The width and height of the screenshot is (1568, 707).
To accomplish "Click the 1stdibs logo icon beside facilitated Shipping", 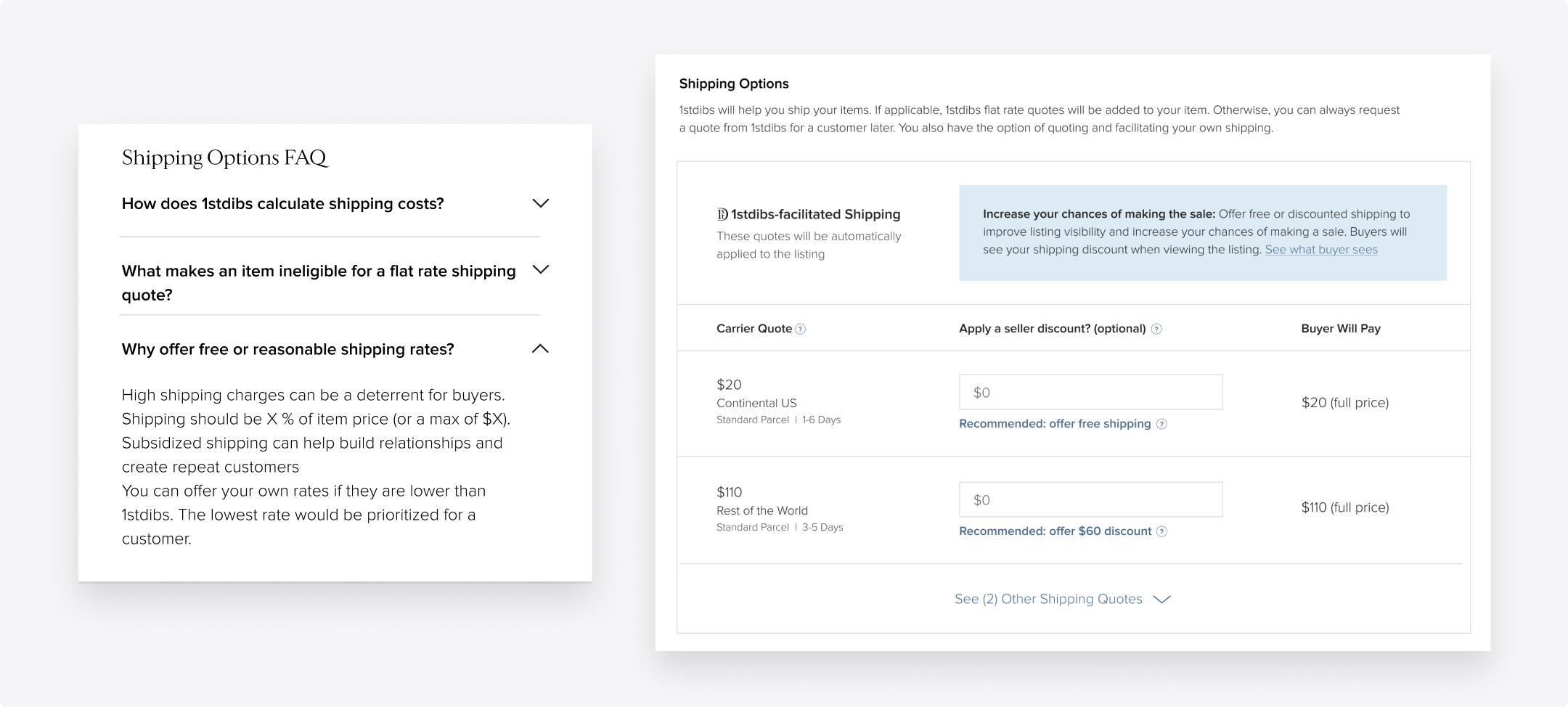I will click(722, 214).
